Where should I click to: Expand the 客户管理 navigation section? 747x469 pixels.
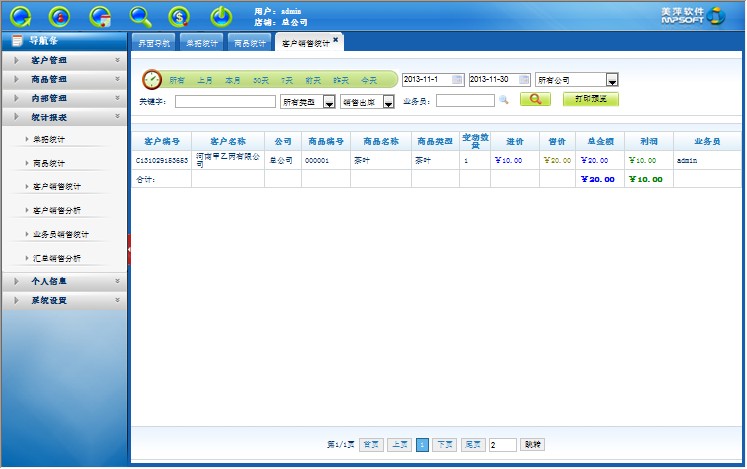click(65, 60)
